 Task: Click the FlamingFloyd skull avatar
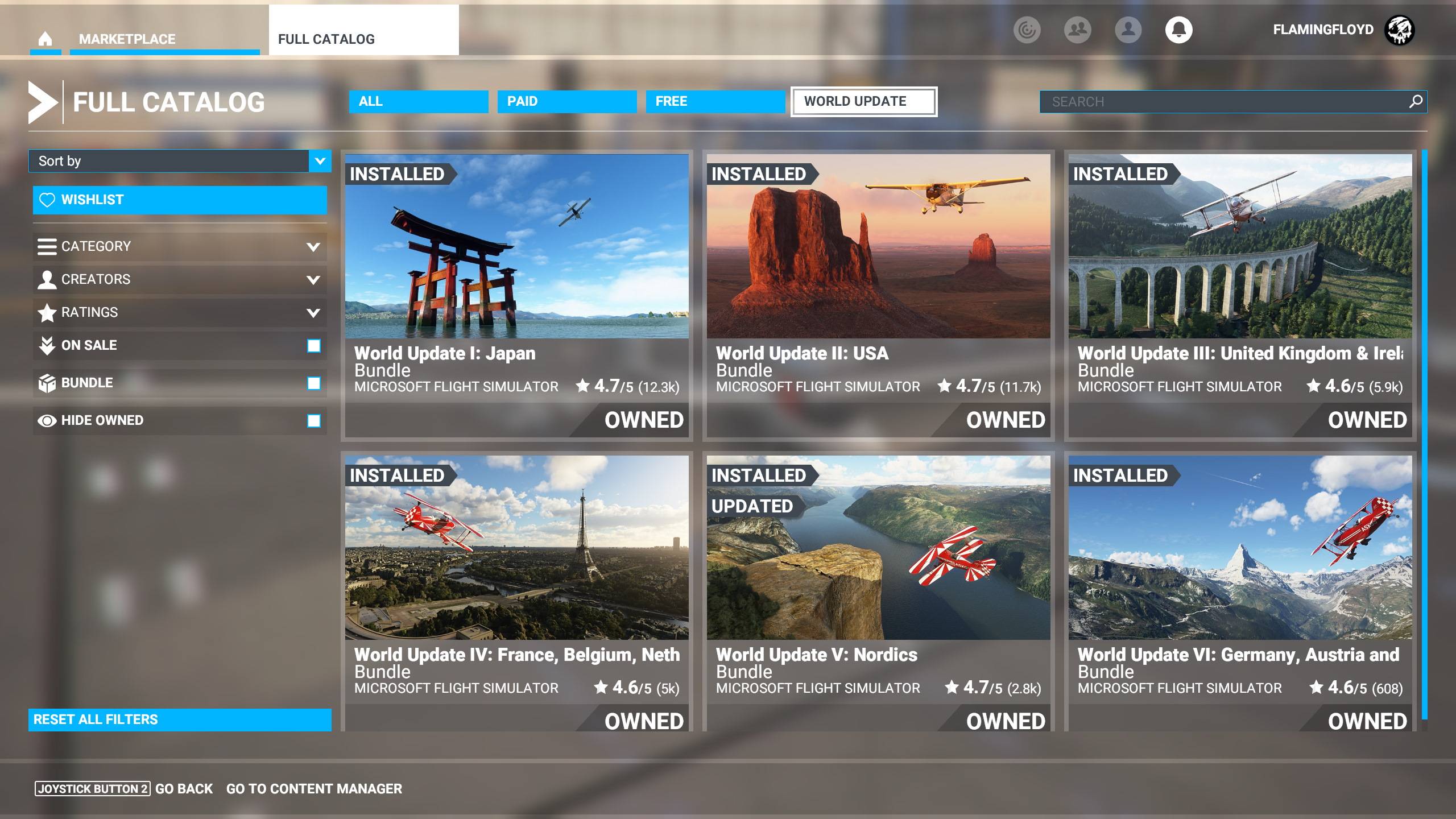coord(1399,30)
